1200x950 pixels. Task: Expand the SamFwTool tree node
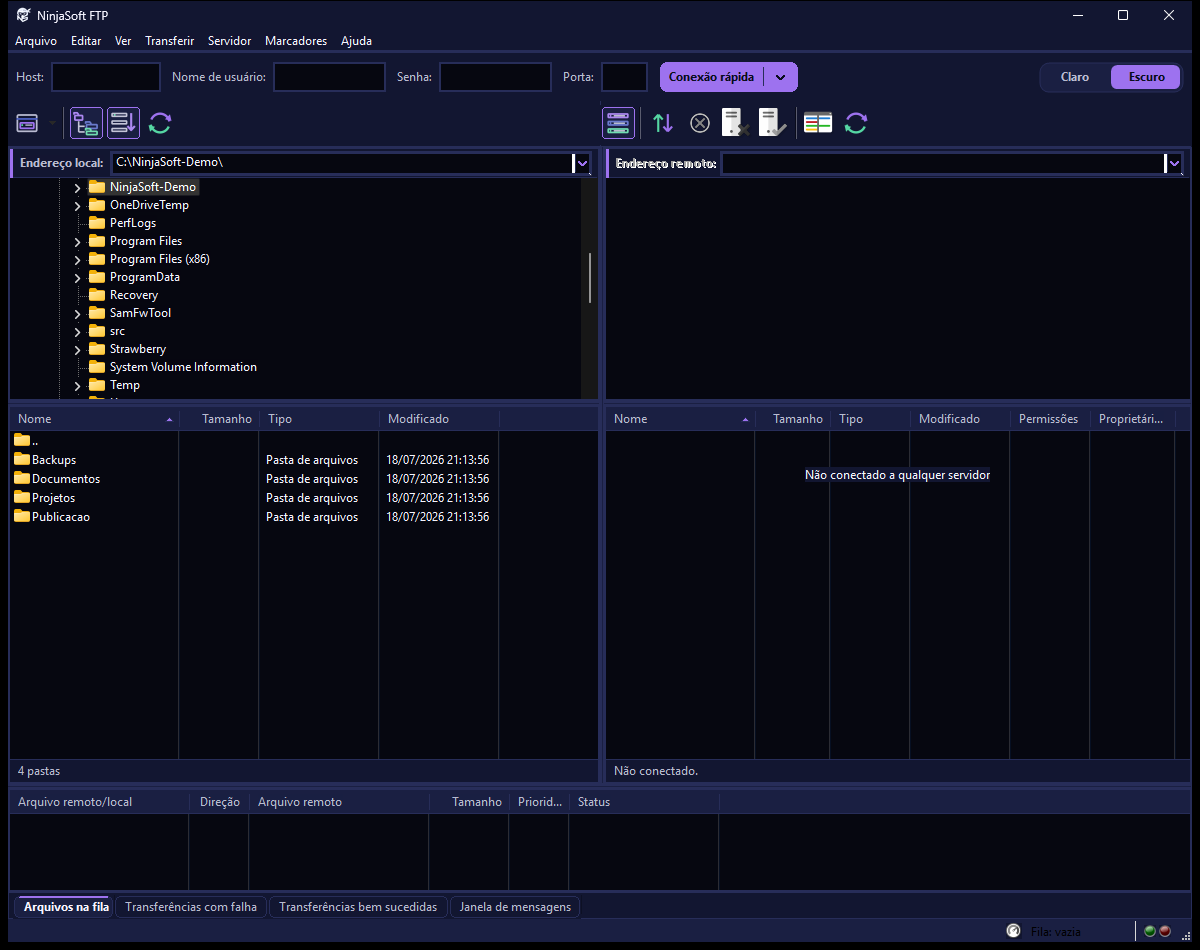click(x=77, y=313)
